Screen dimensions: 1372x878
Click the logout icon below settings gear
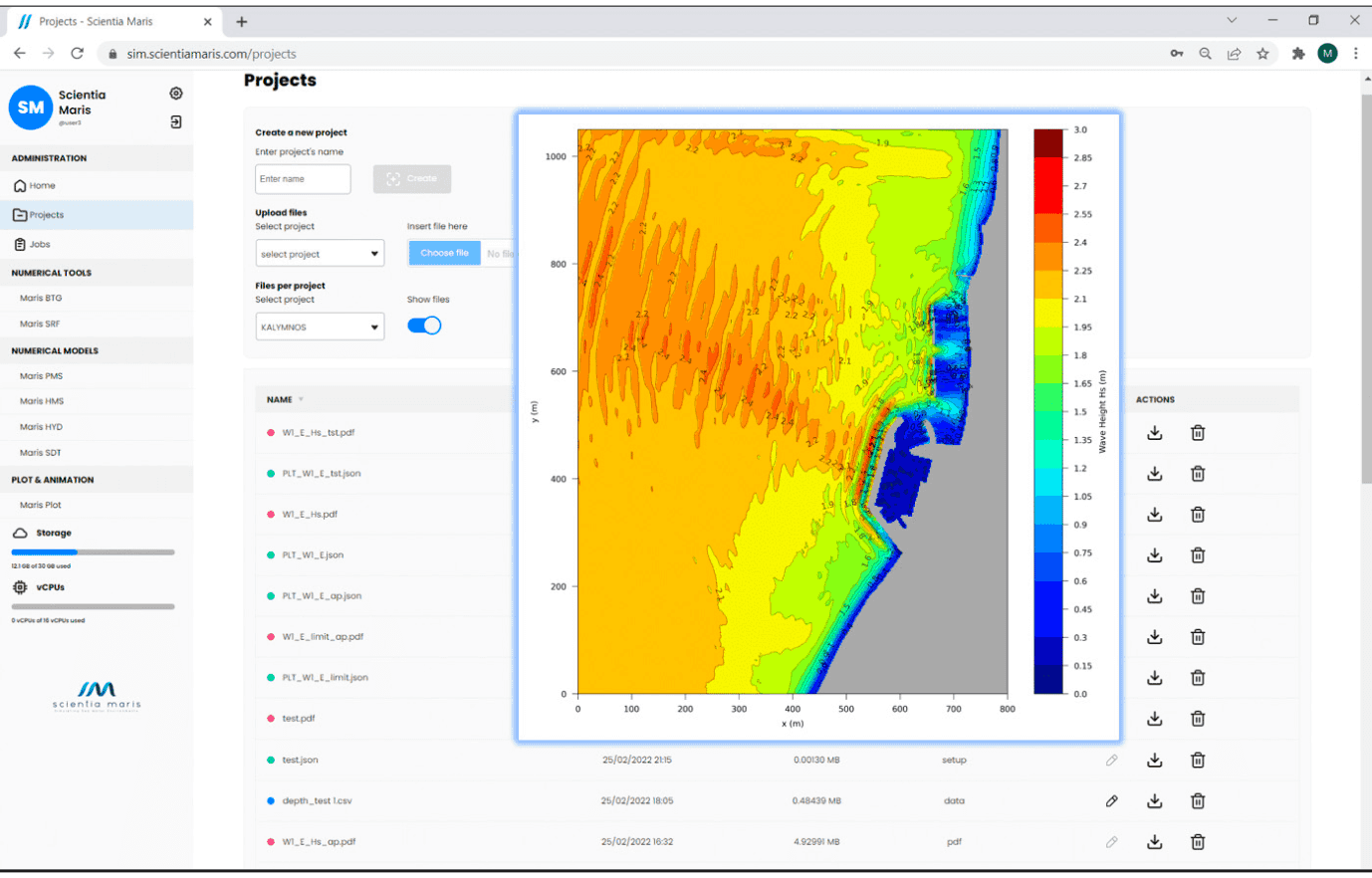click(176, 121)
